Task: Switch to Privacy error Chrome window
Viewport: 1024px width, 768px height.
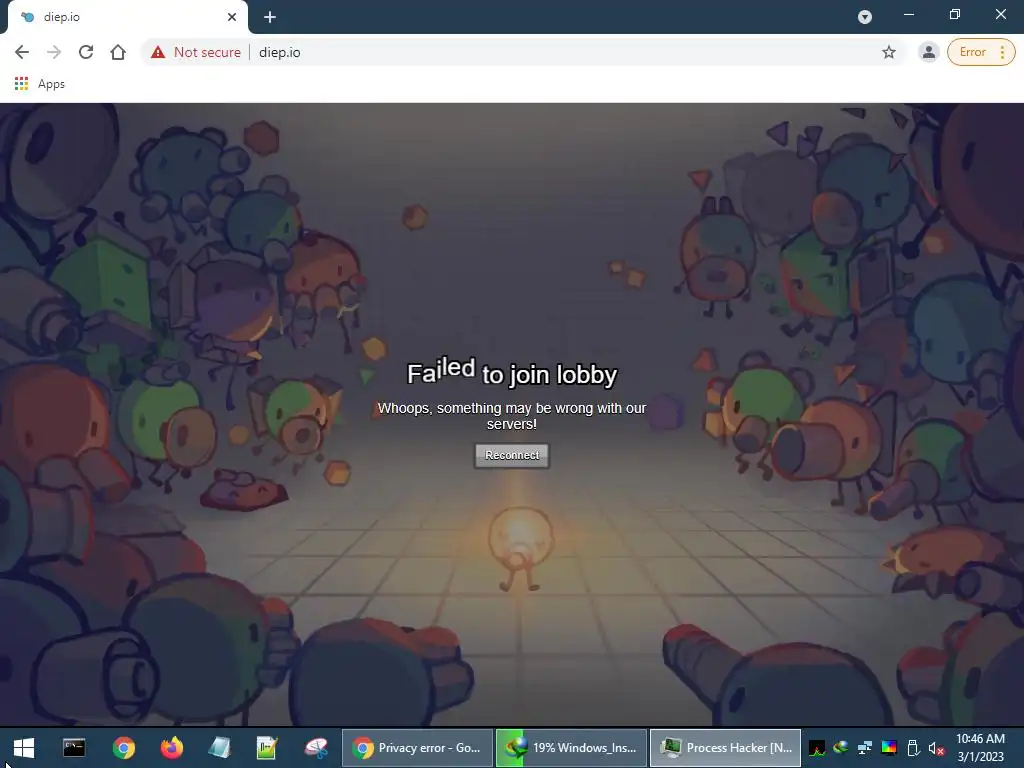Action: (417, 748)
